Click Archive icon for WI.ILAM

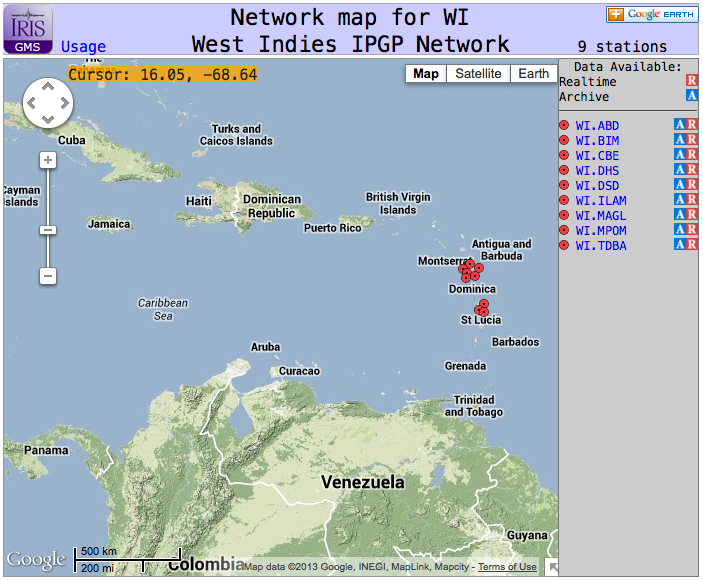click(x=680, y=199)
